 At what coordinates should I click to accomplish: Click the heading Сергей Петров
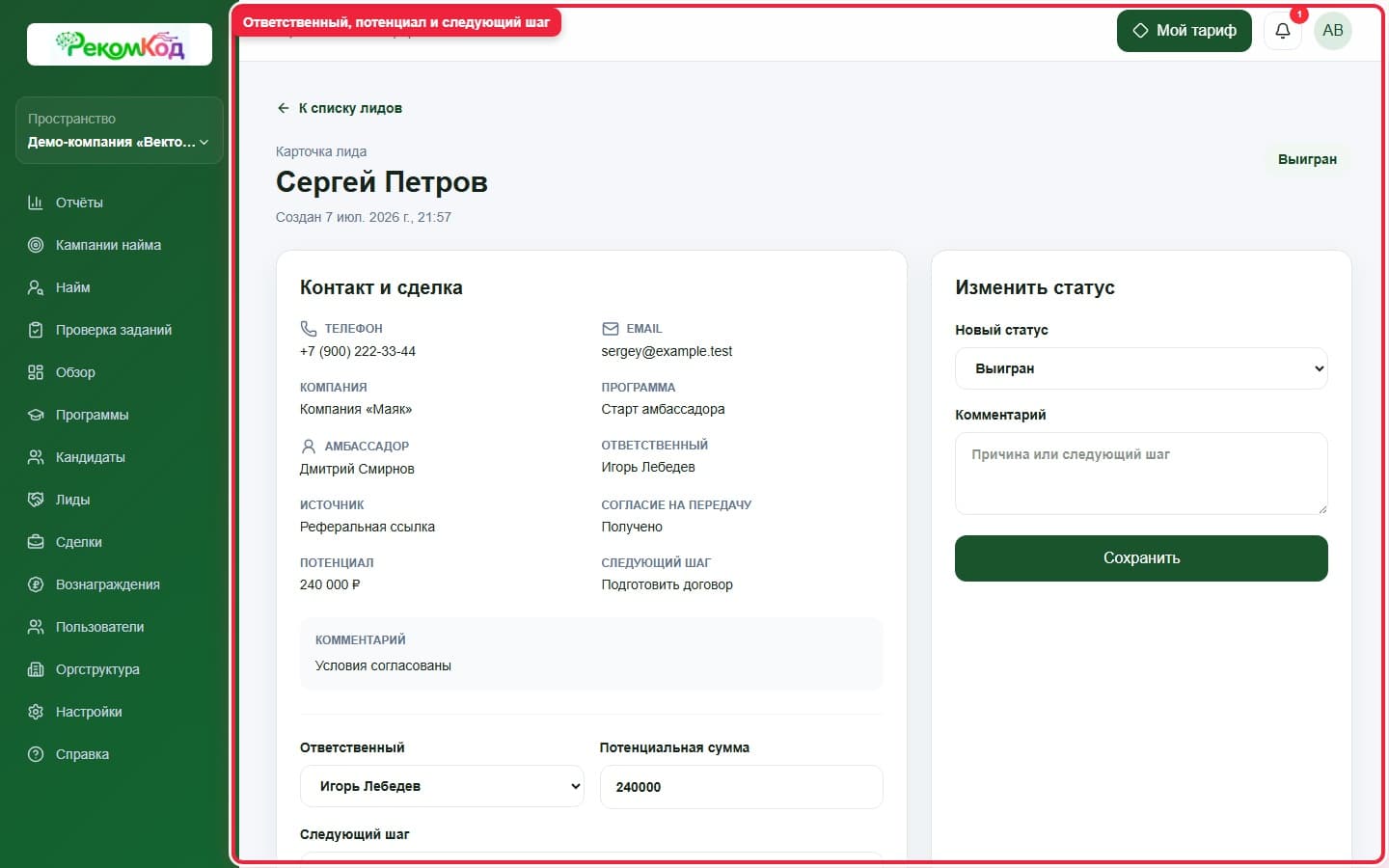(382, 181)
